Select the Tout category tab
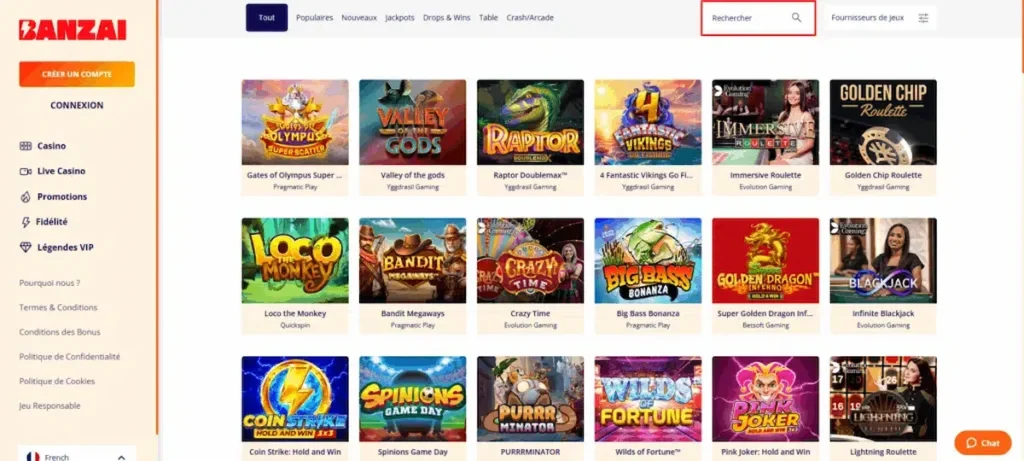This screenshot has width=1024, height=461. coord(266,18)
